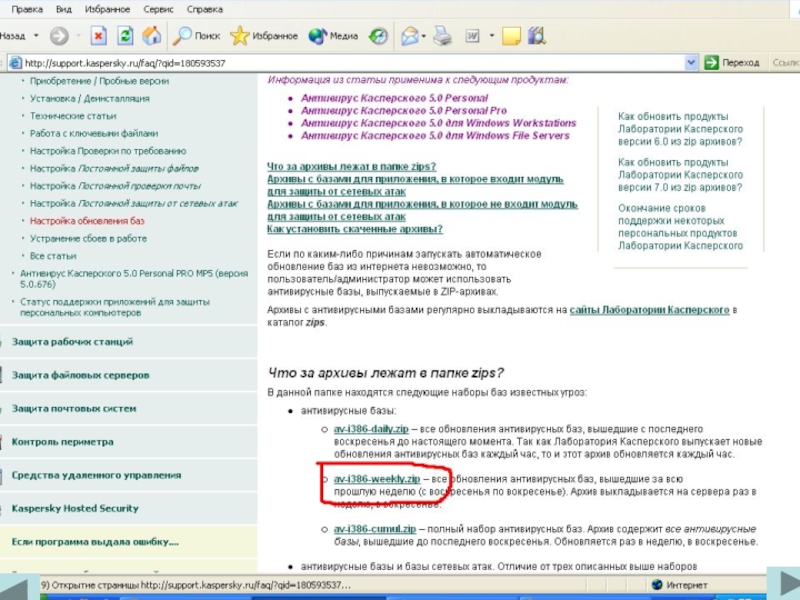Open the Назад back history dropdown
This screenshot has width=800, height=600.
36,36
